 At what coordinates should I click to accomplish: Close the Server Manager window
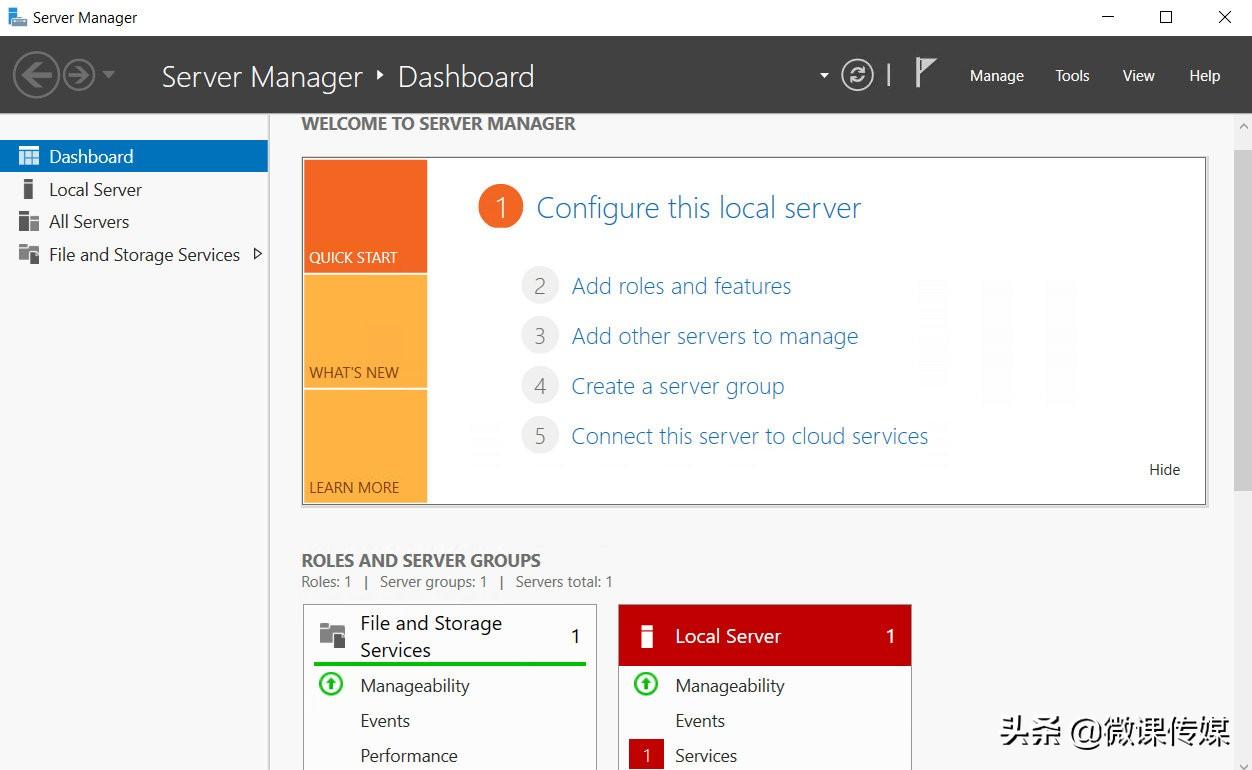click(x=1224, y=17)
